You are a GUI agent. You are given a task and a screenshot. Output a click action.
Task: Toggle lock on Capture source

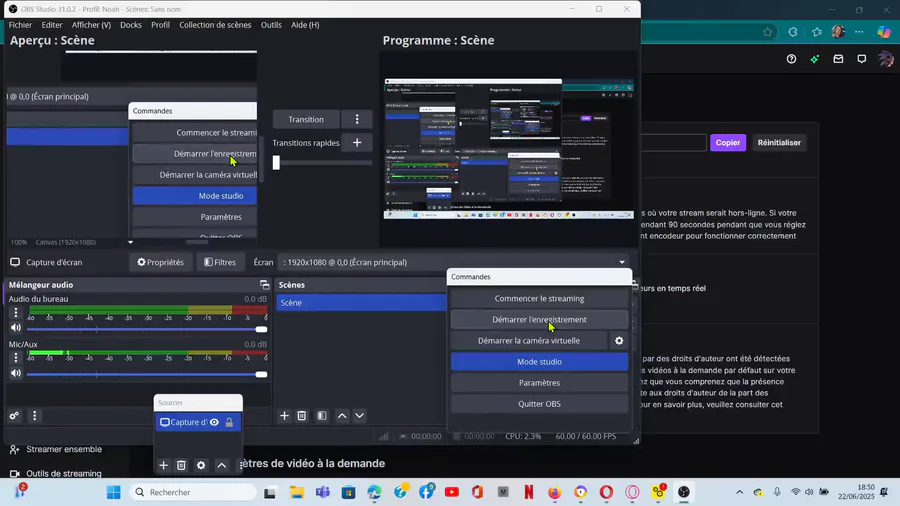pyautogui.click(x=229, y=422)
